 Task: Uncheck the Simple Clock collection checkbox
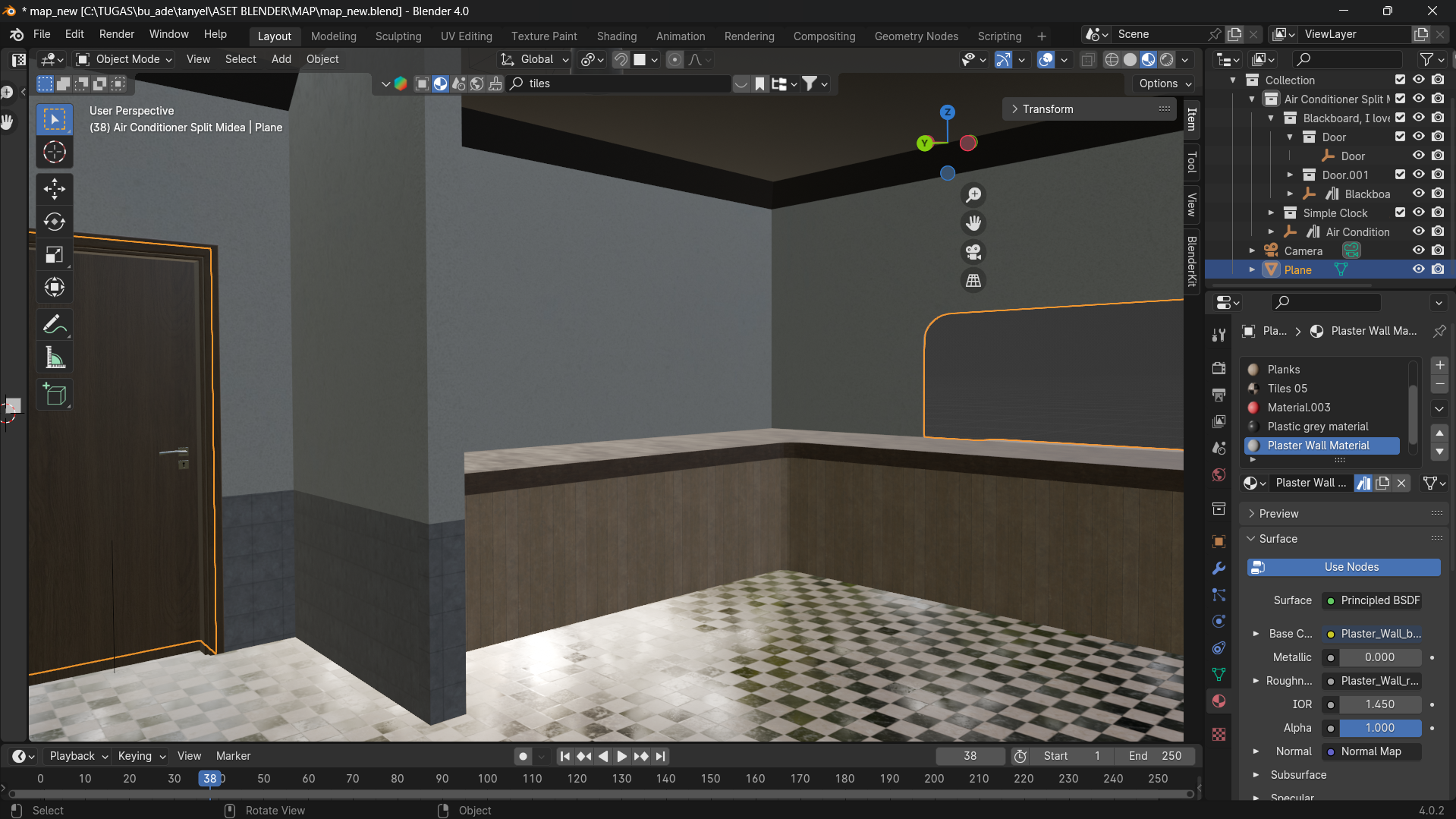coord(1400,213)
